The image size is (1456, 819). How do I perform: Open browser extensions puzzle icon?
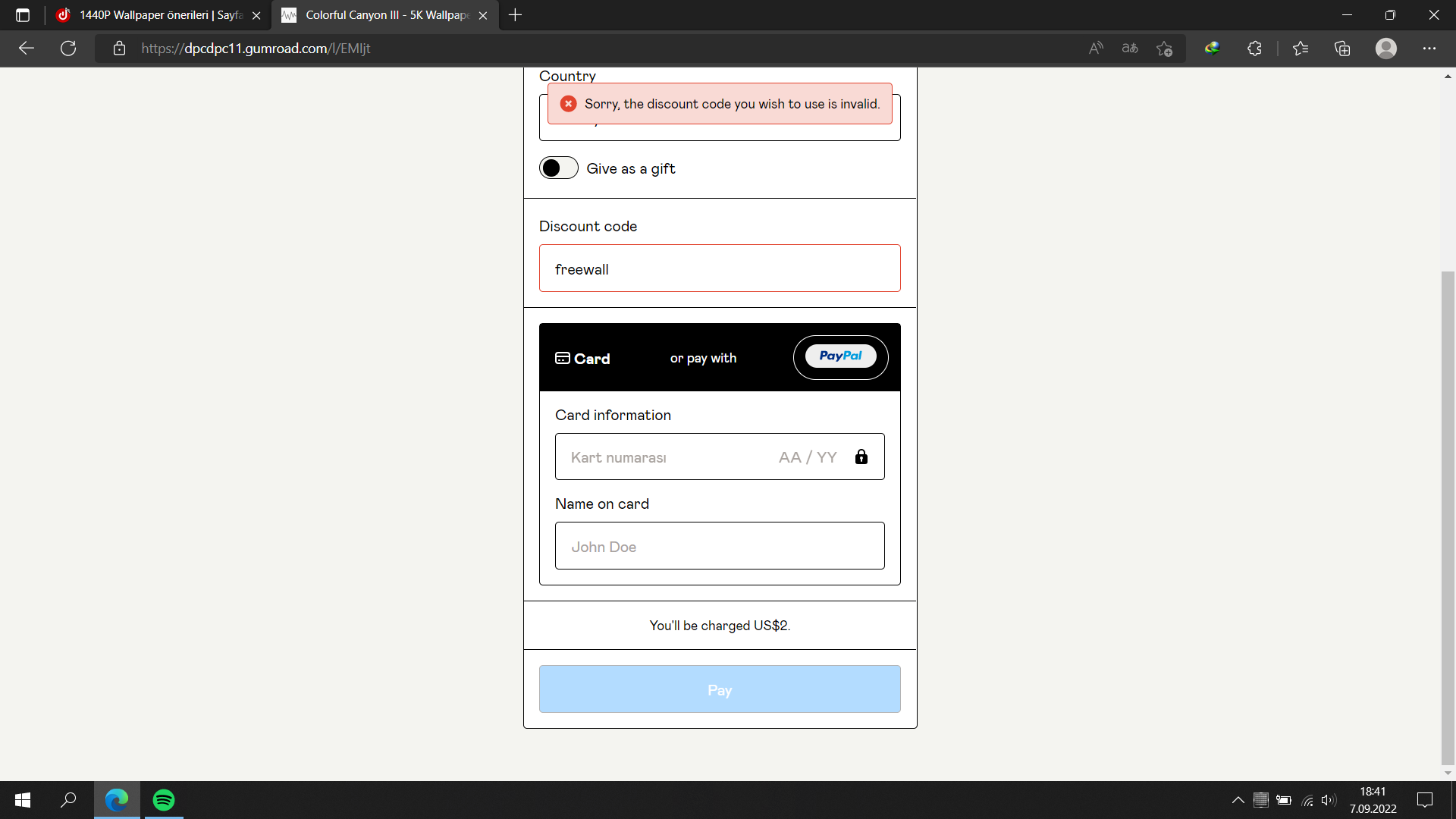click(x=1254, y=49)
